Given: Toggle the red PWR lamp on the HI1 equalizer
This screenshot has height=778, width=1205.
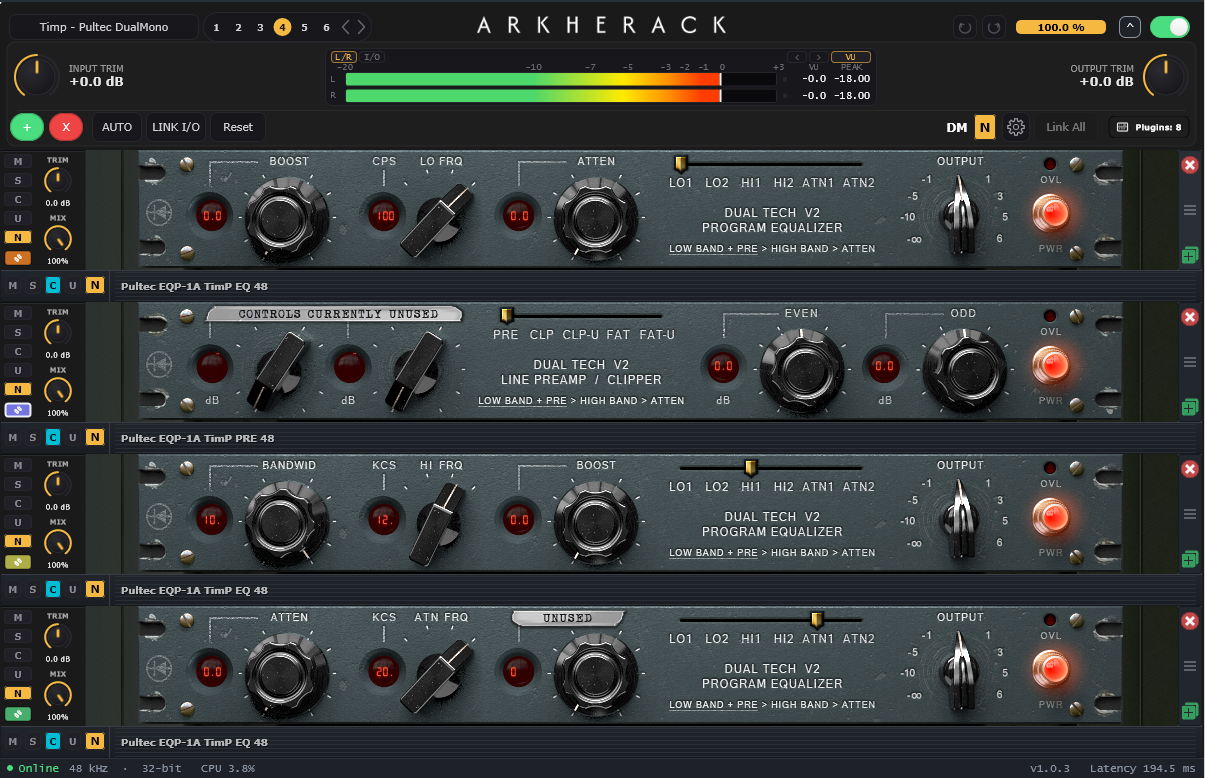Looking at the screenshot, I should point(1050,515).
